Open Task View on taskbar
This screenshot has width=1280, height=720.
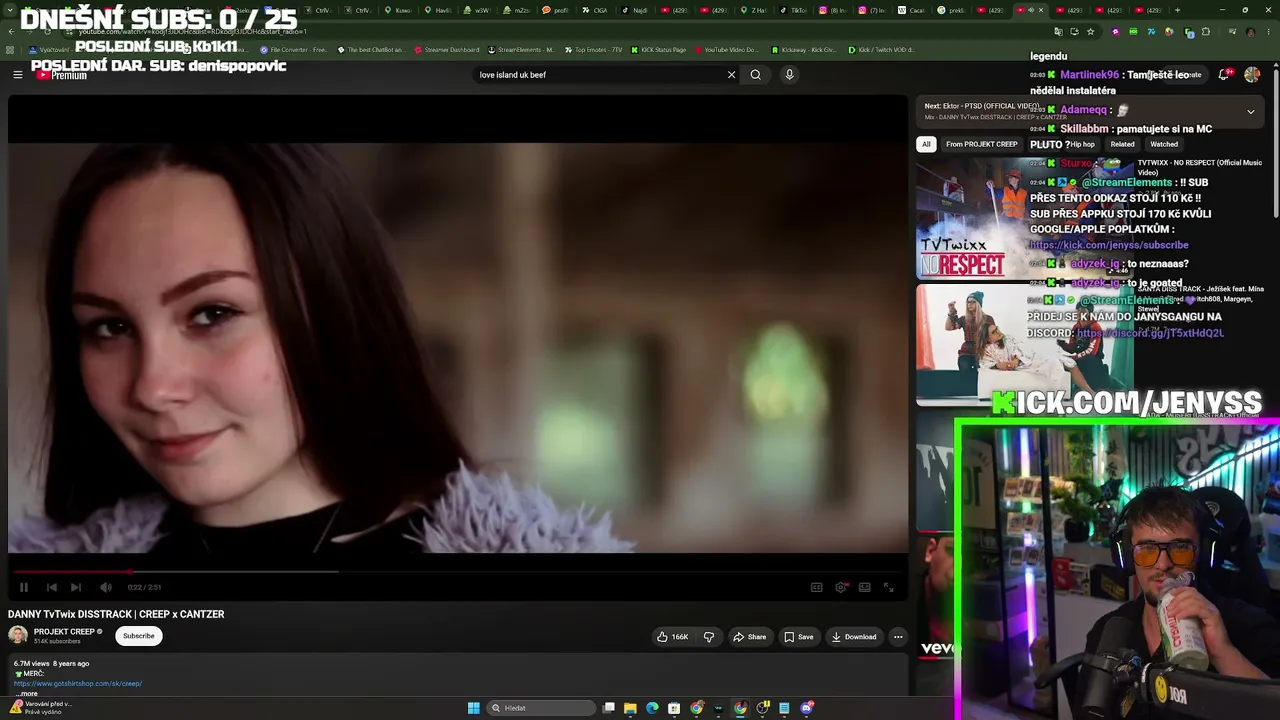[608, 708]
